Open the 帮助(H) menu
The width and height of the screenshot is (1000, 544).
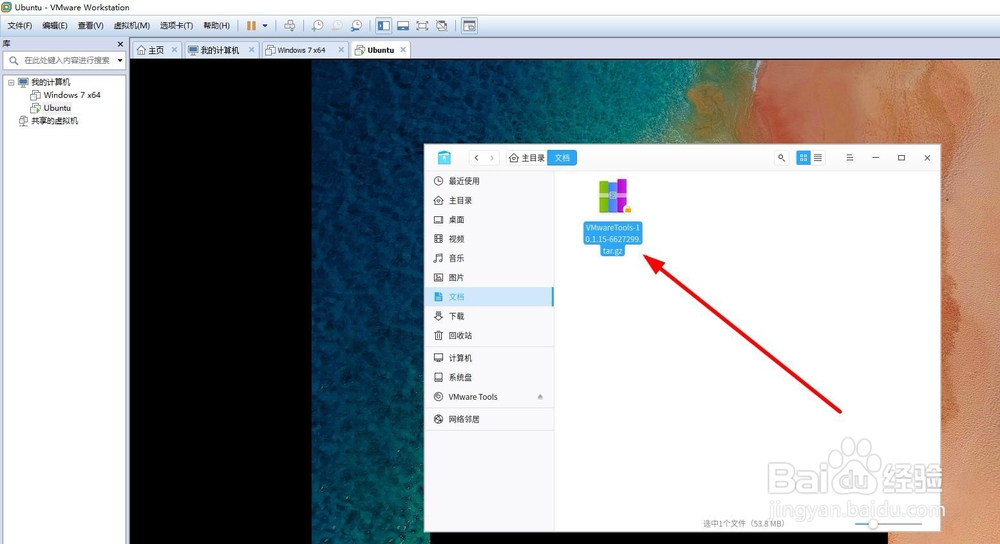tap(216, 26)
